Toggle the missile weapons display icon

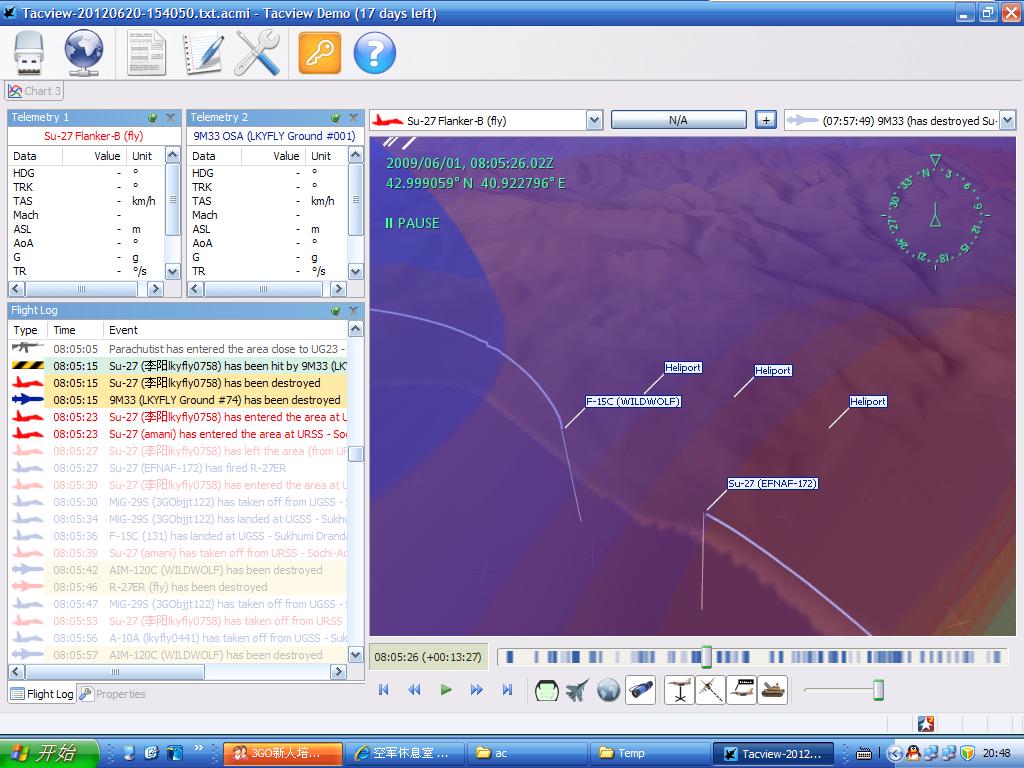coord(710,690)
